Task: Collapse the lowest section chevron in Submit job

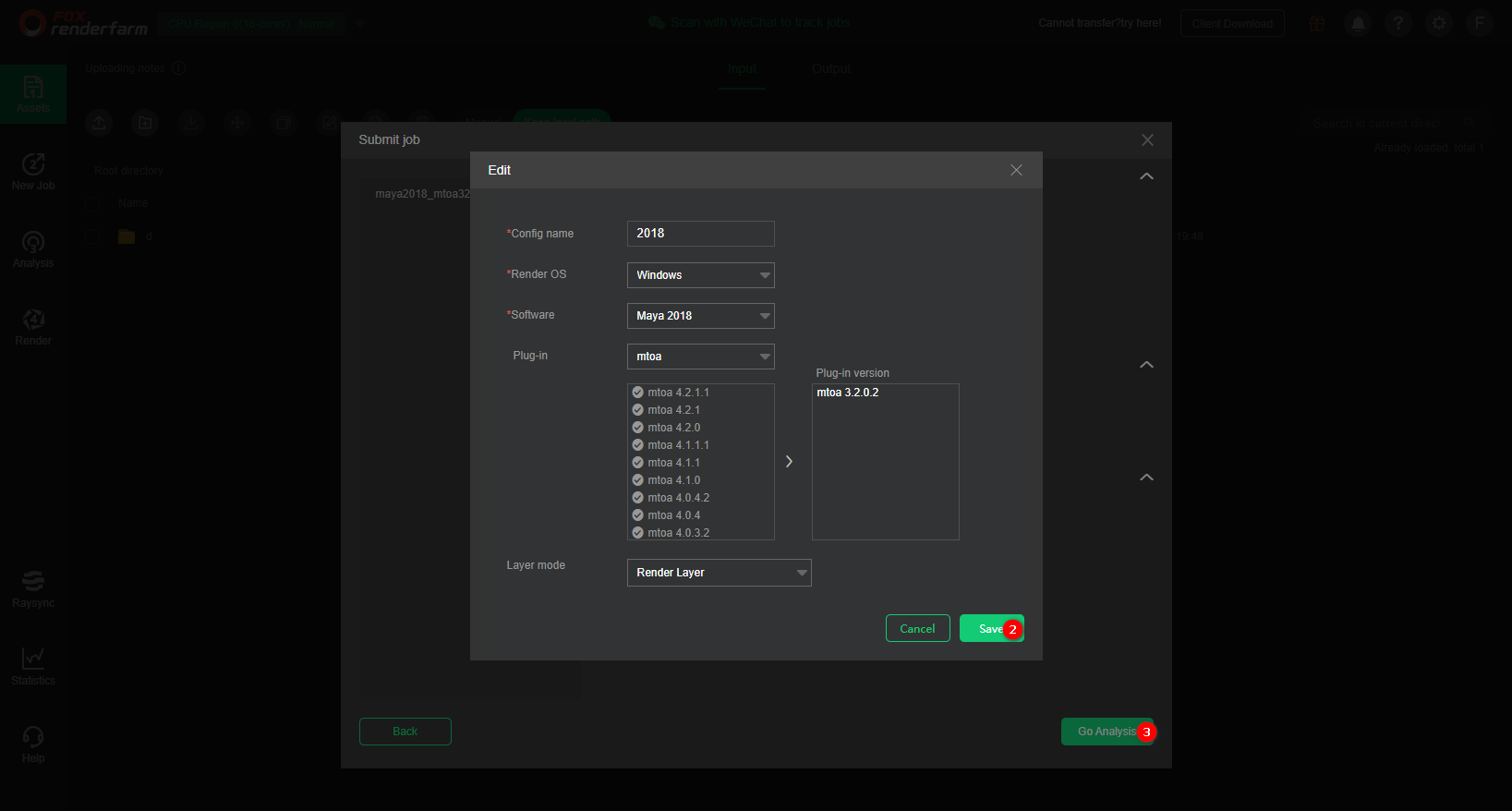Action: (x=1146, y=478)
